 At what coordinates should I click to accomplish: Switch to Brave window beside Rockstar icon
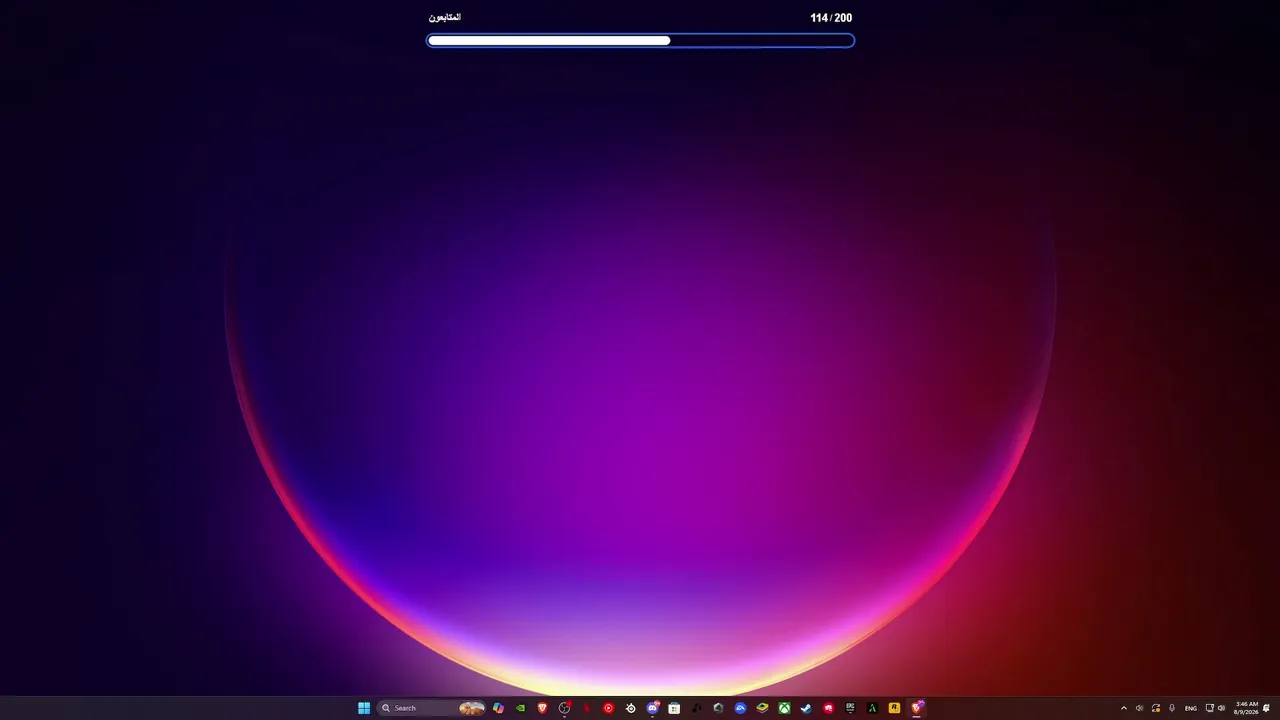[916, 708]
